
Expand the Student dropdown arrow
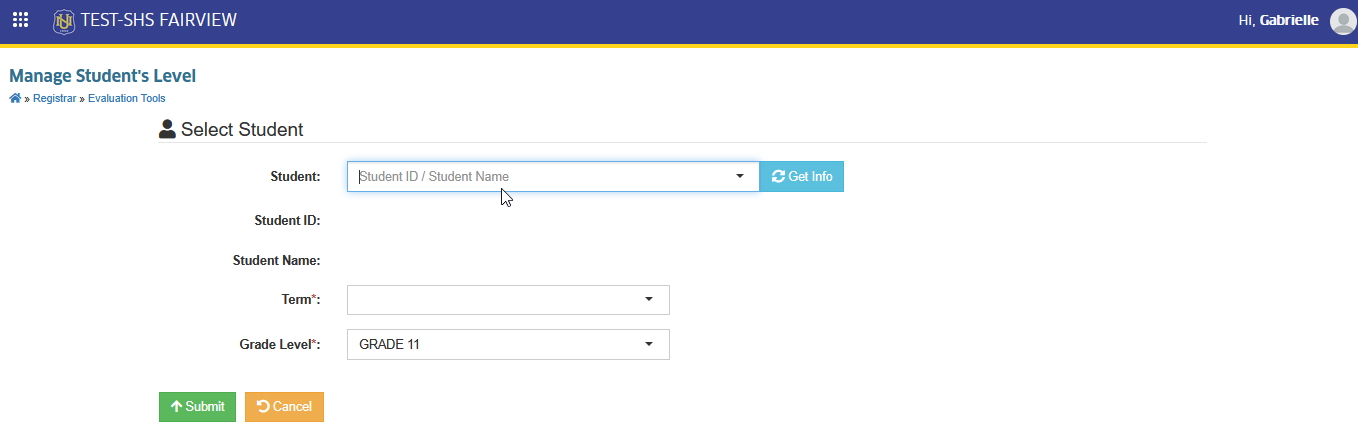(x=740, y=176)
